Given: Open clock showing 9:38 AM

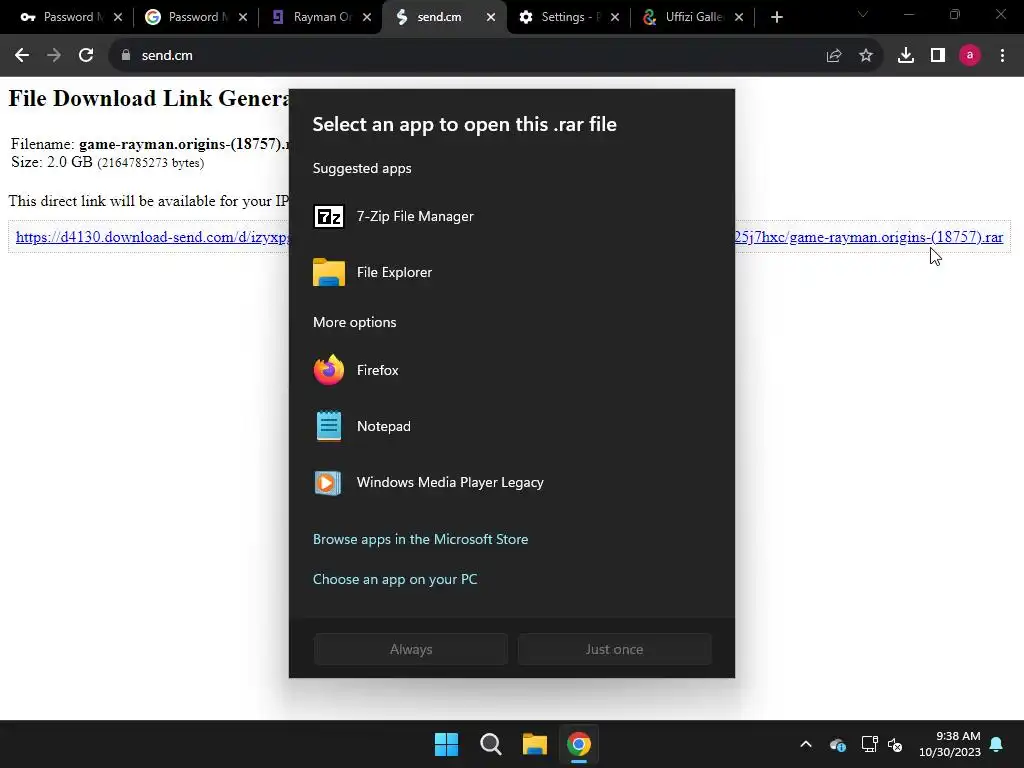Looking at the screenshot, I should coord(950,744).
